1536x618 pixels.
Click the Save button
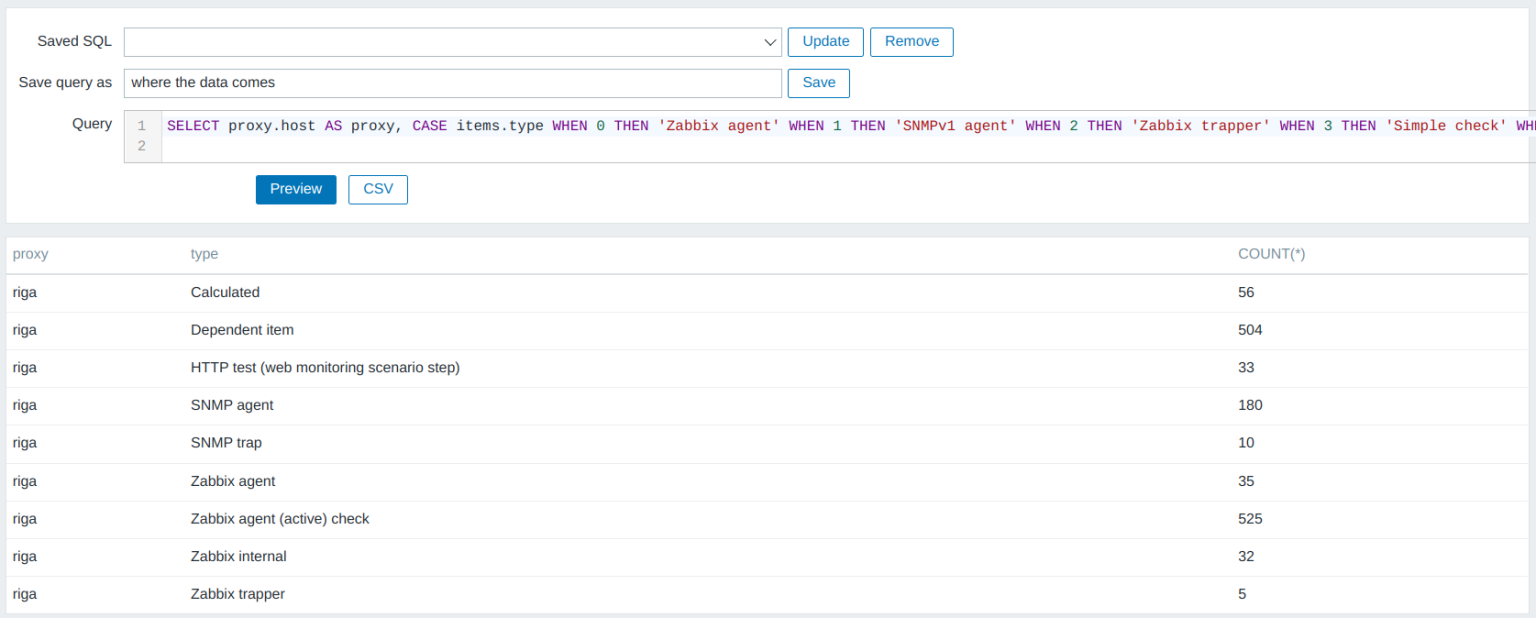pos(818,83)
